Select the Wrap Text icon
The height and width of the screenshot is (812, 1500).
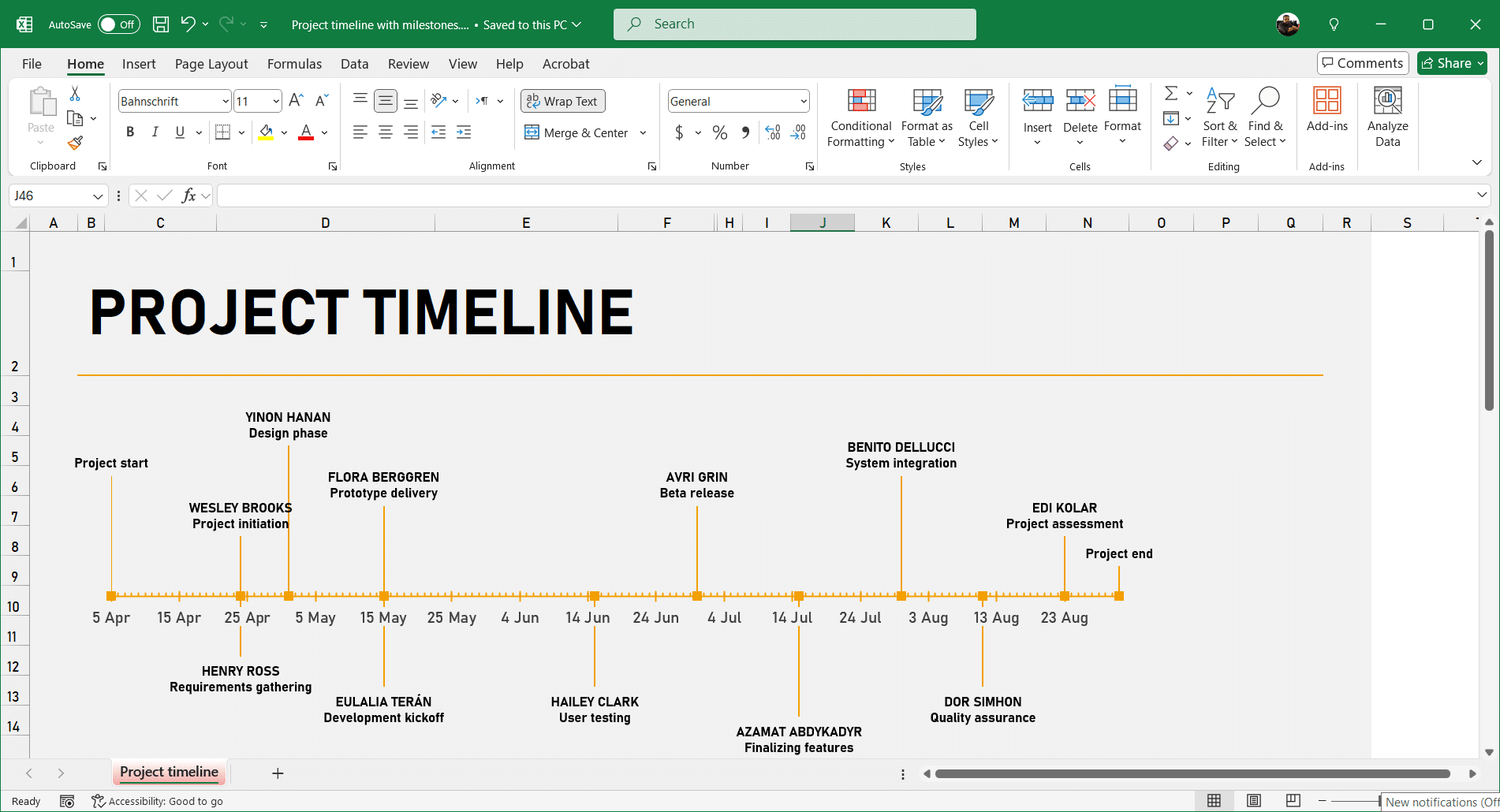pyautogui.click(x=562, y=101)
